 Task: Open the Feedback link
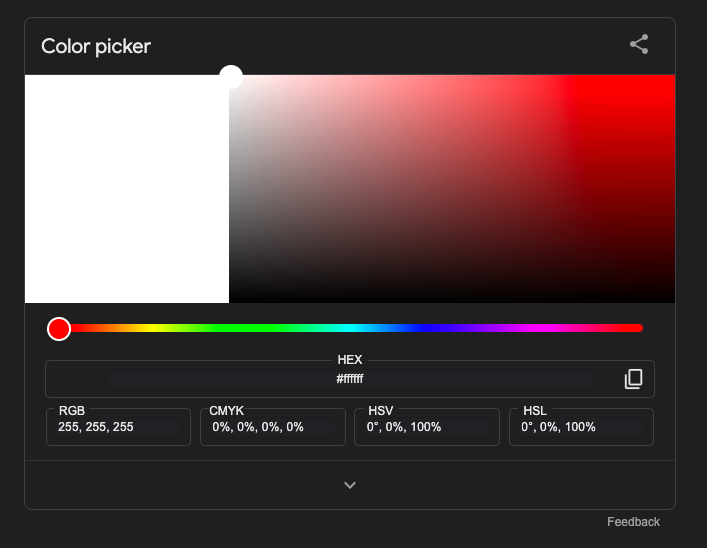633,522
